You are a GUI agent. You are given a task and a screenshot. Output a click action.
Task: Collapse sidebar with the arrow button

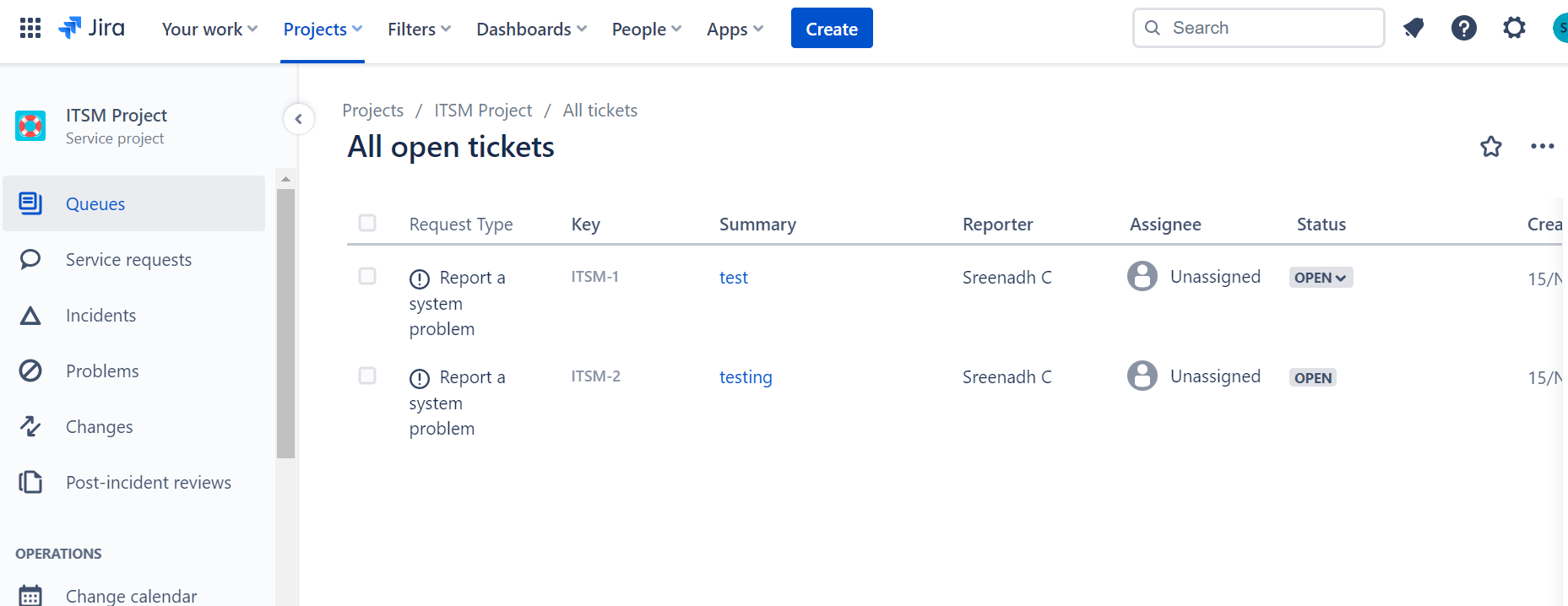pyautogui.click(x=299, y=119)
